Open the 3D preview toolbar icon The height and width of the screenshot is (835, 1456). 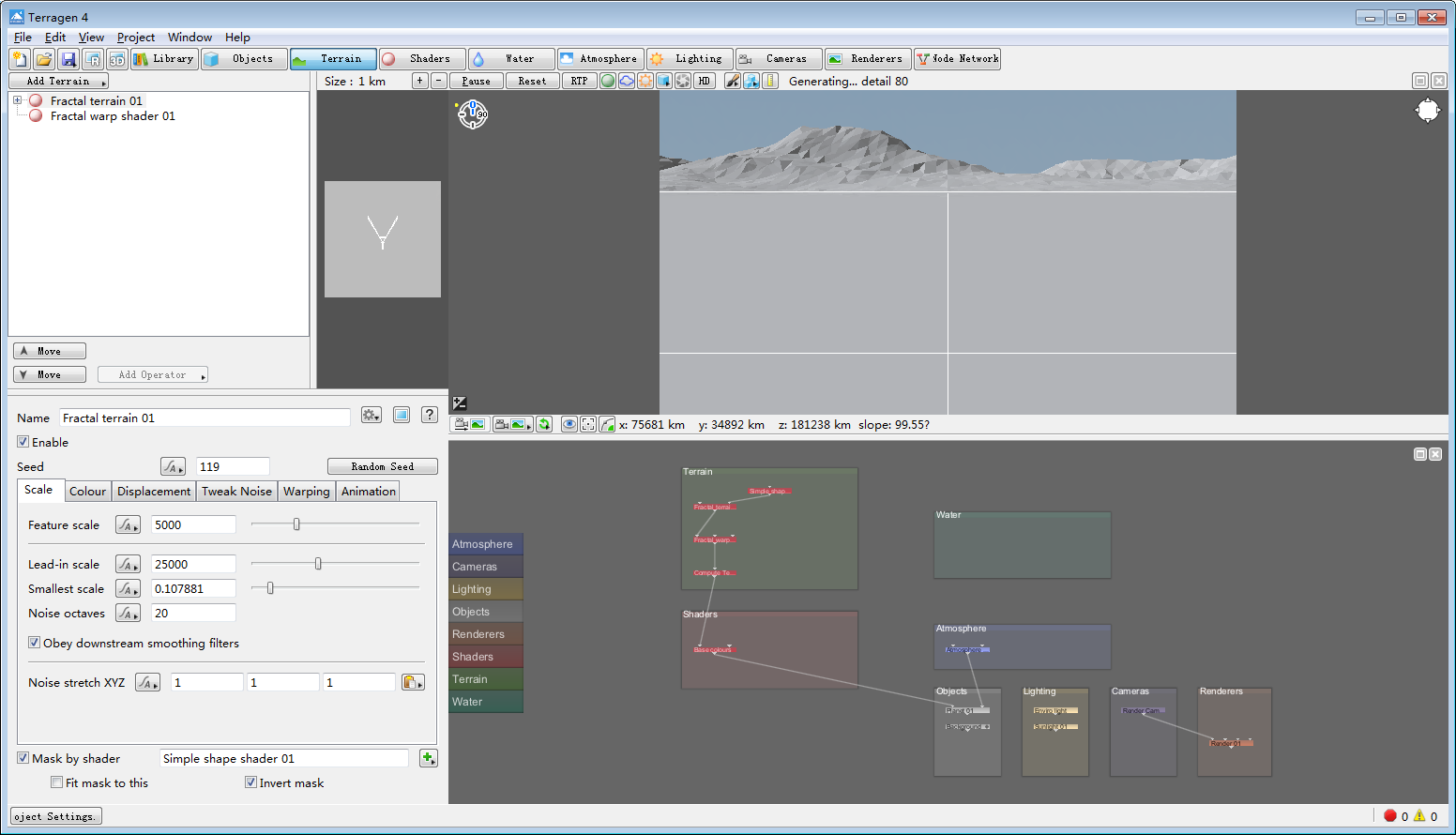[116, 59]
